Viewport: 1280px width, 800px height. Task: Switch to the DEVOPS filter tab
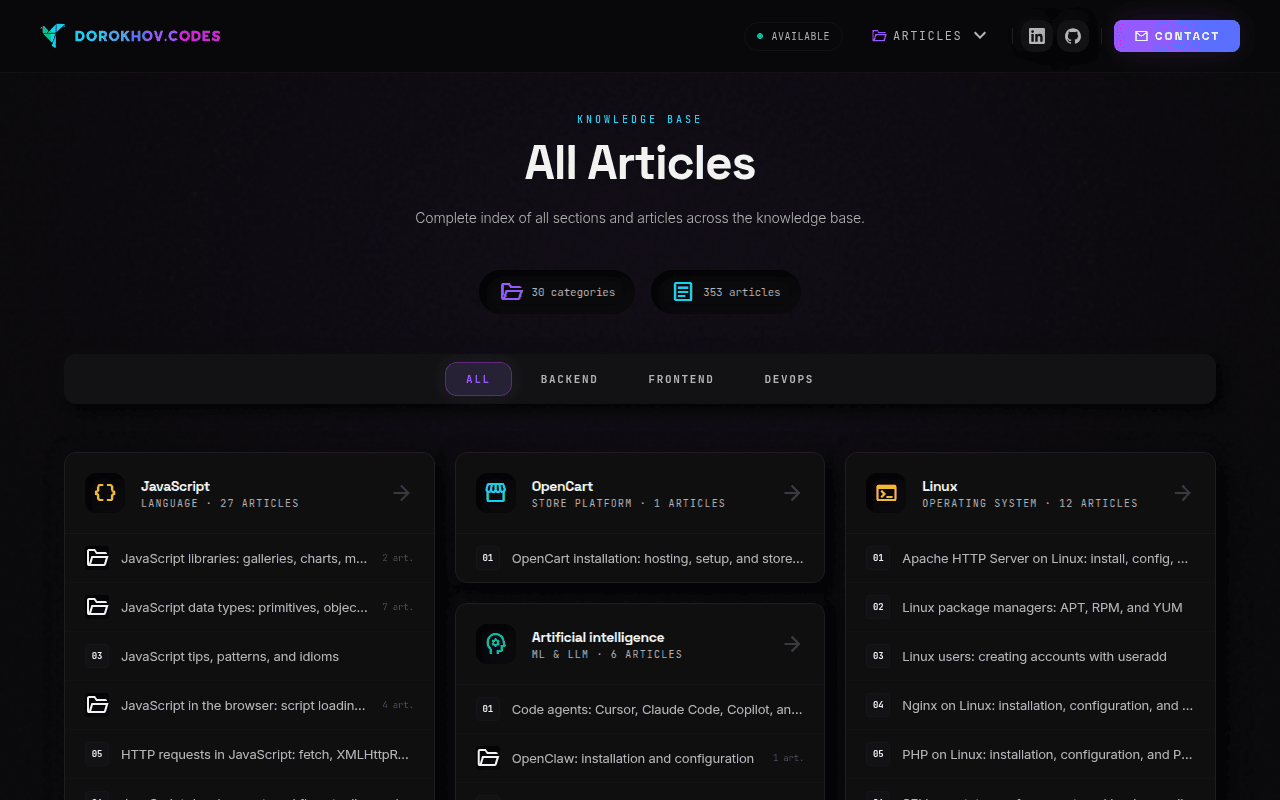(789, 379)
